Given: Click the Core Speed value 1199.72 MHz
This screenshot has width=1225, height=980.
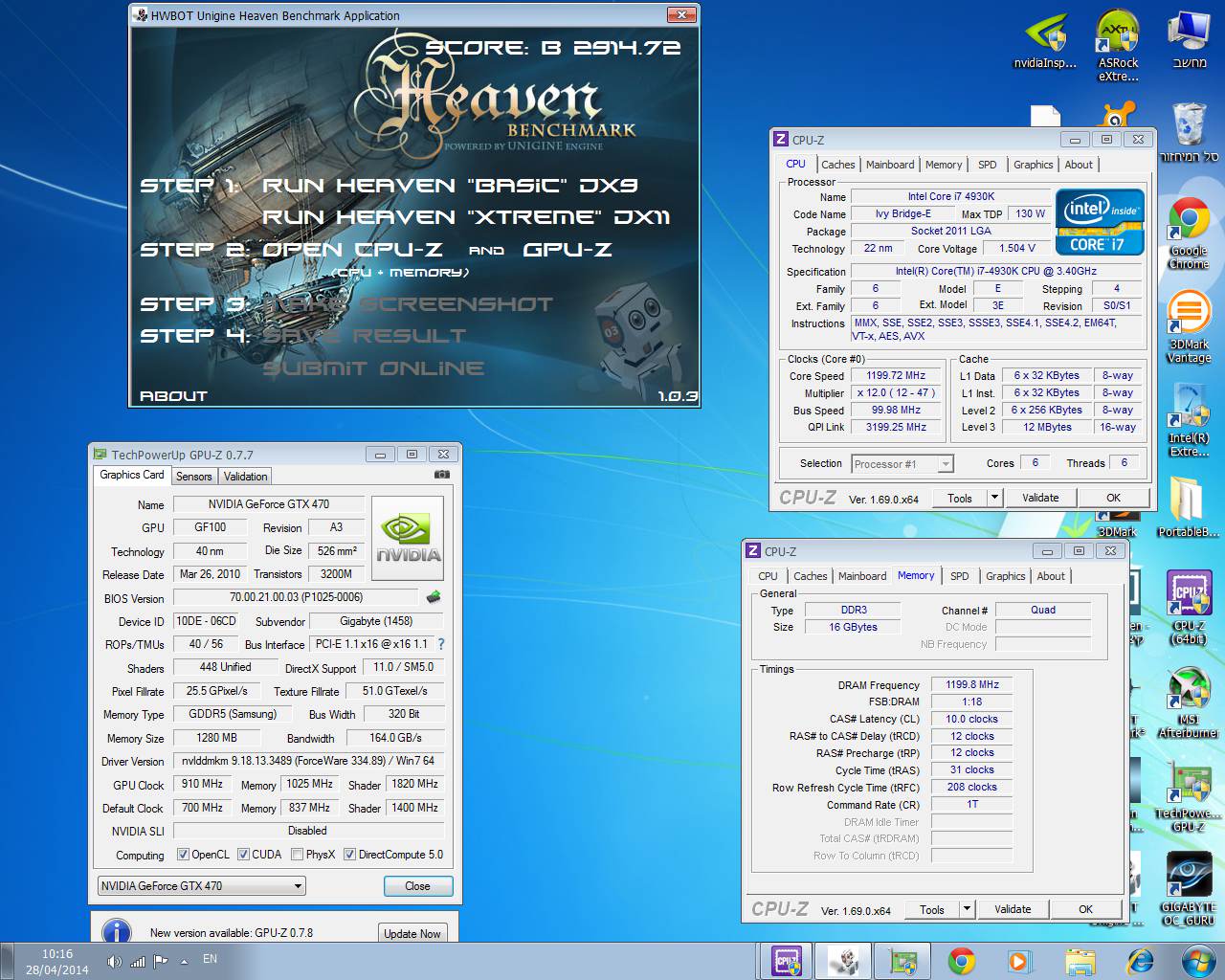Looking at the screenshot, I should 896,376.
